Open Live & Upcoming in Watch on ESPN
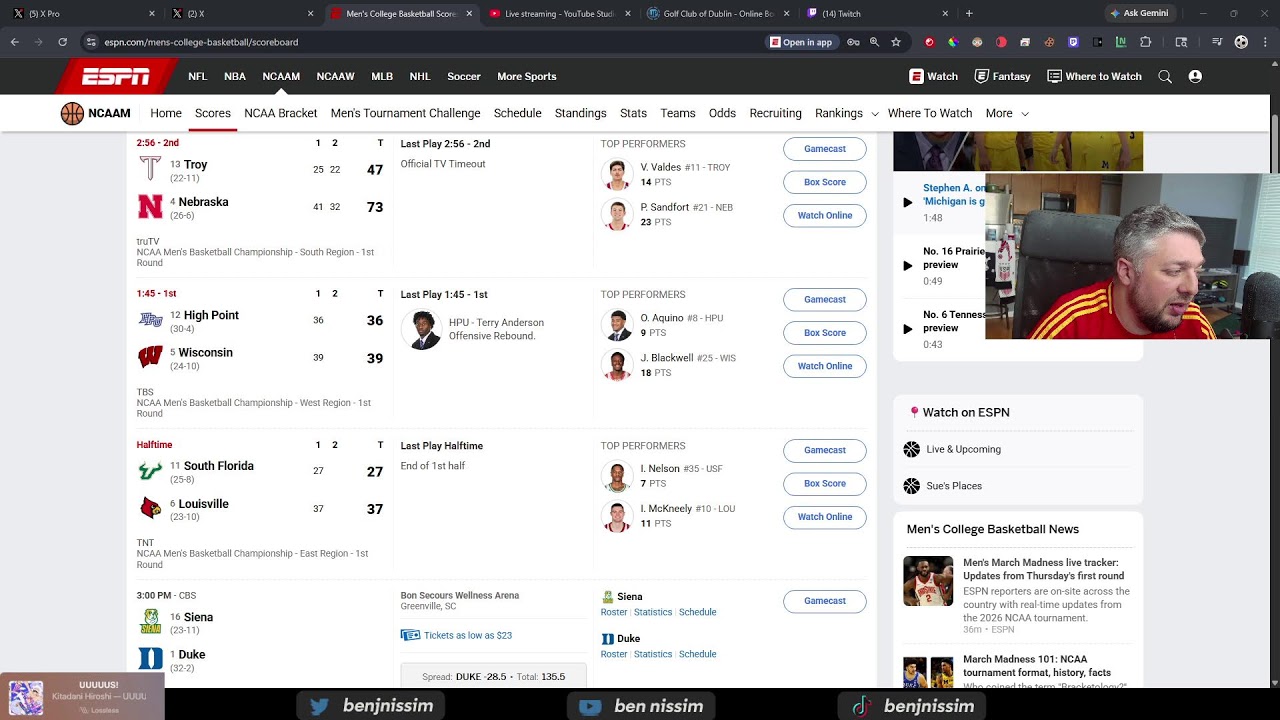The width and height of the screenshot is (1280, 720). (x=963, y=449)
